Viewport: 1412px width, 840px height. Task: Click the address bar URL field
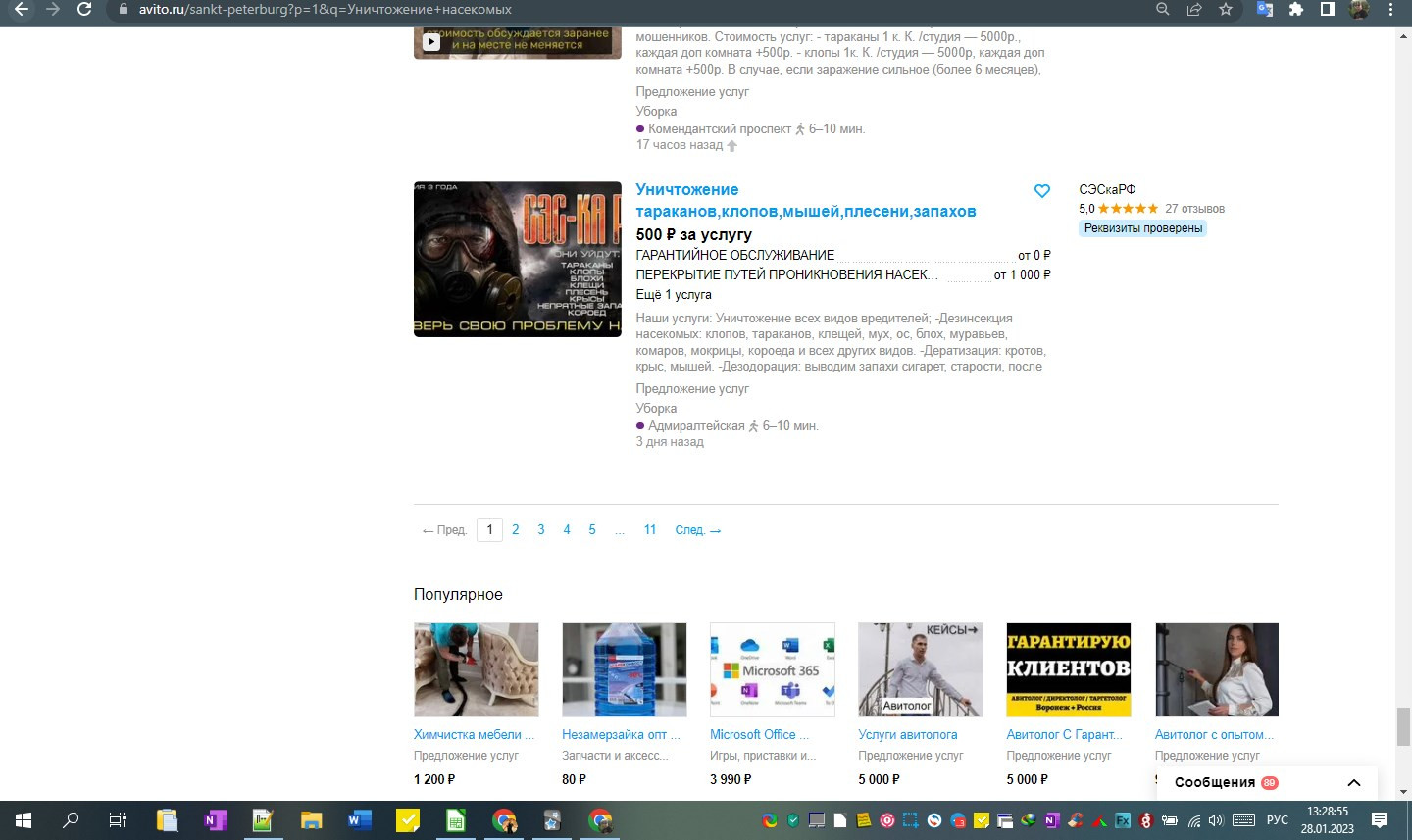coord(628,9)
